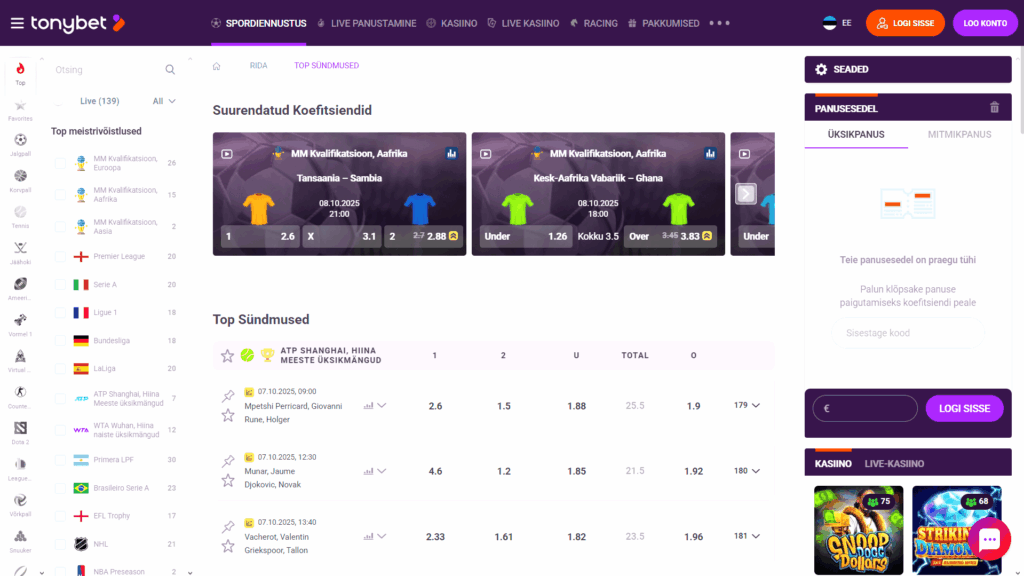Click the Loo Konto button
The height and width of the screenshot is (576, 1024).
click(985, 22)
